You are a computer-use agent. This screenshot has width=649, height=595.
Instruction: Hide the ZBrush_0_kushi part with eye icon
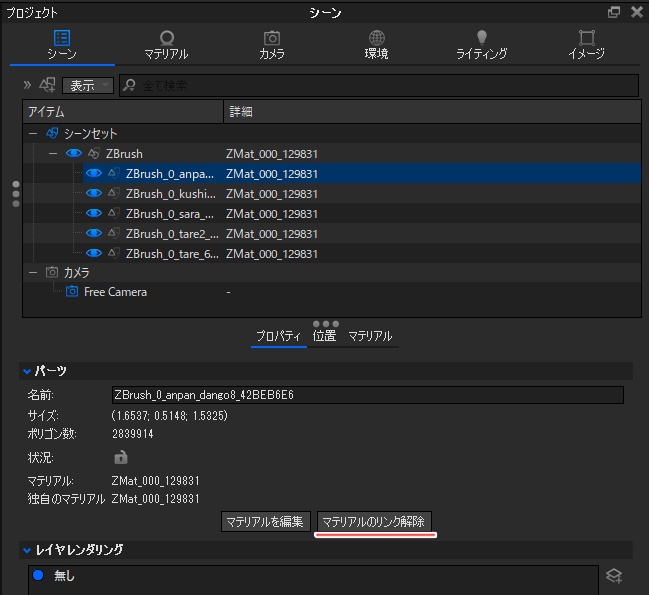(x=94, y=194)
